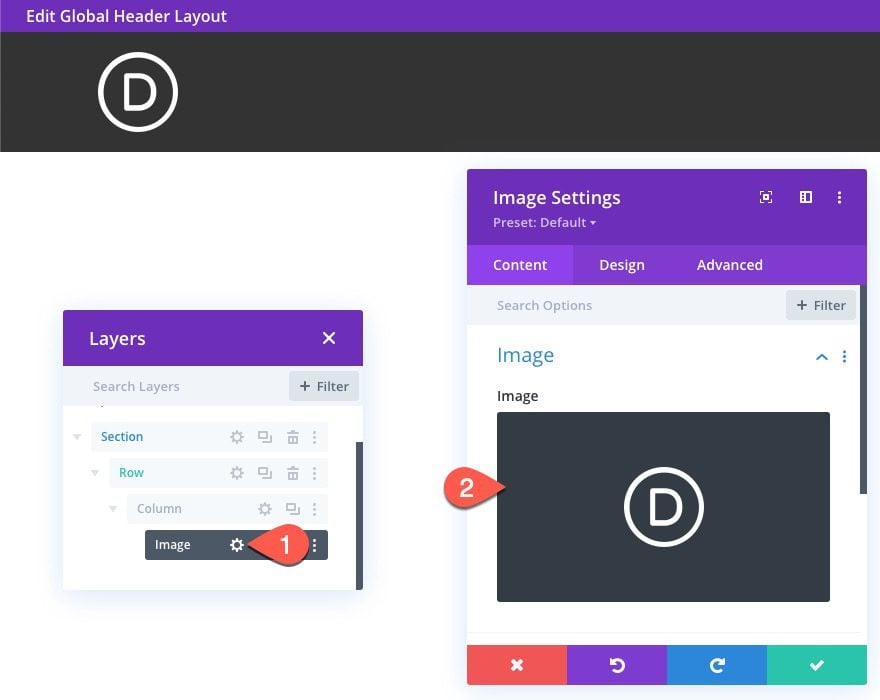Click the Divi logo image preview thumbnail
880x700 pixels.
tap(663, 507)
